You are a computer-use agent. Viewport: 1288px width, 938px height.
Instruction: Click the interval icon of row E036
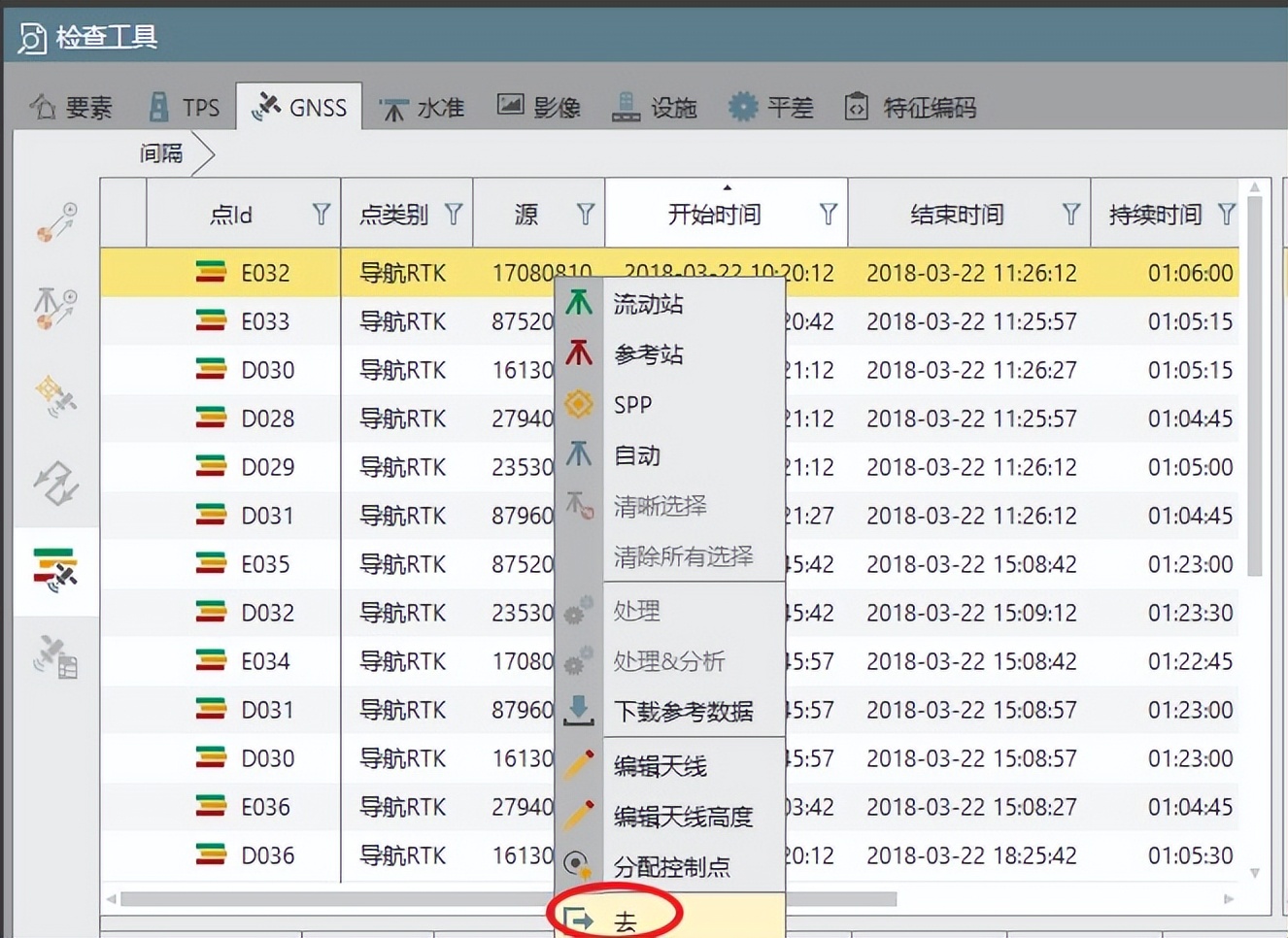[211, 806]
